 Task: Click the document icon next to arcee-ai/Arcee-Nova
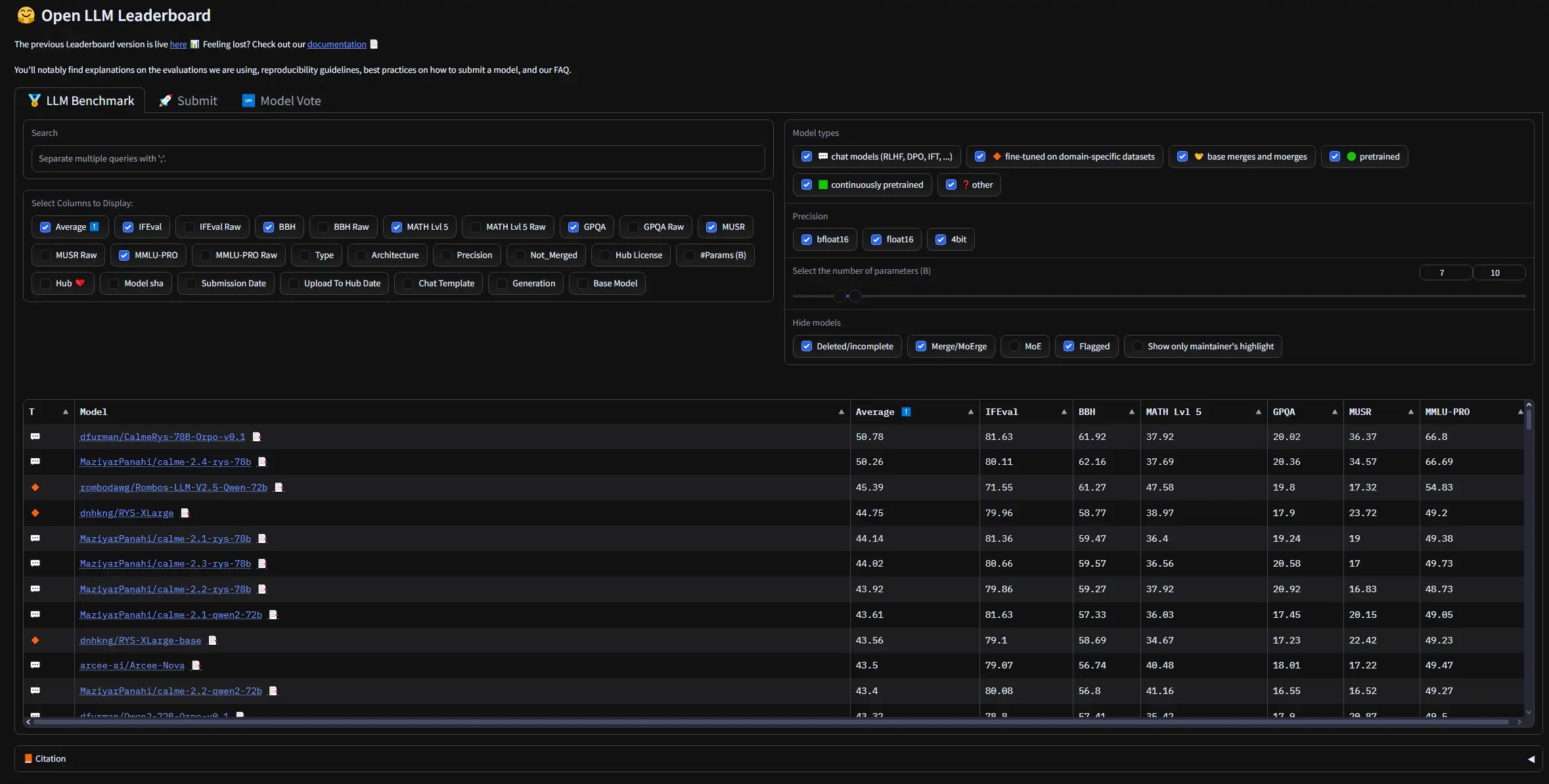coord(196,665)
